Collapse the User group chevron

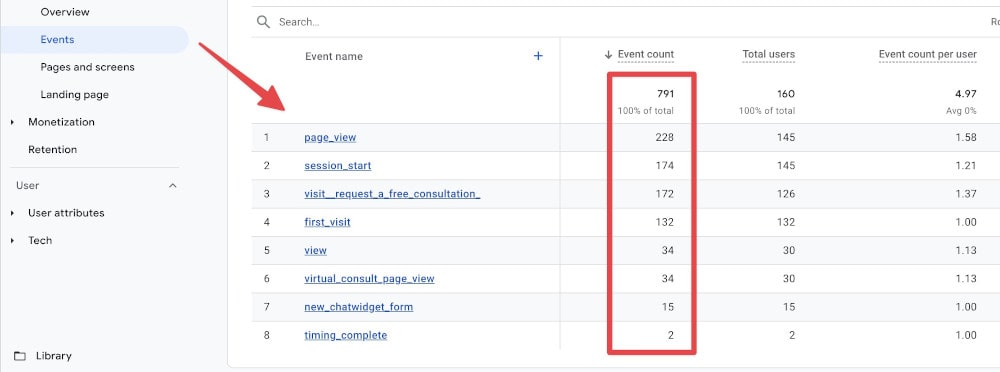coord(172,186)
